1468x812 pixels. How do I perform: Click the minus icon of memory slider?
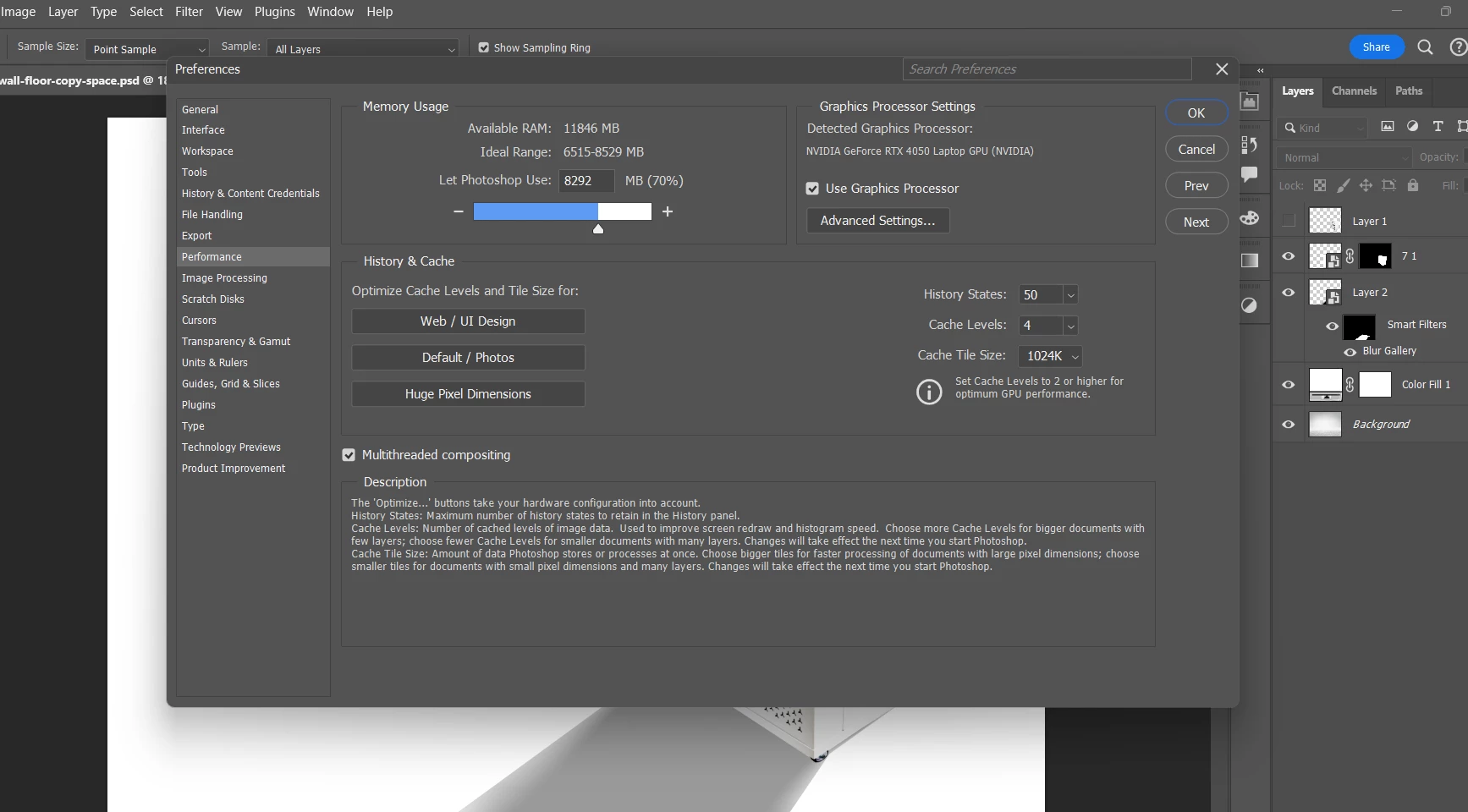(458, 211)
